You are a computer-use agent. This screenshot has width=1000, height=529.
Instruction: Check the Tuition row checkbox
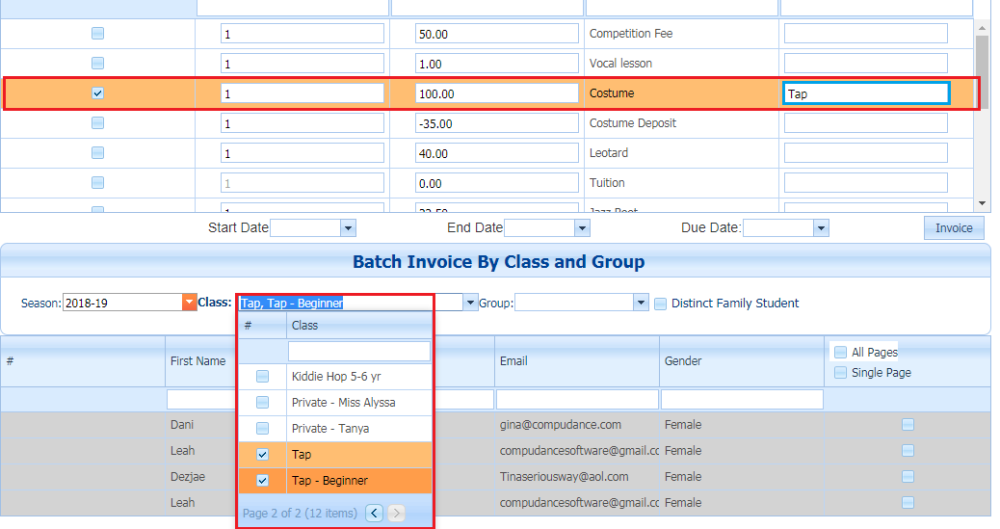coord(98,183)
